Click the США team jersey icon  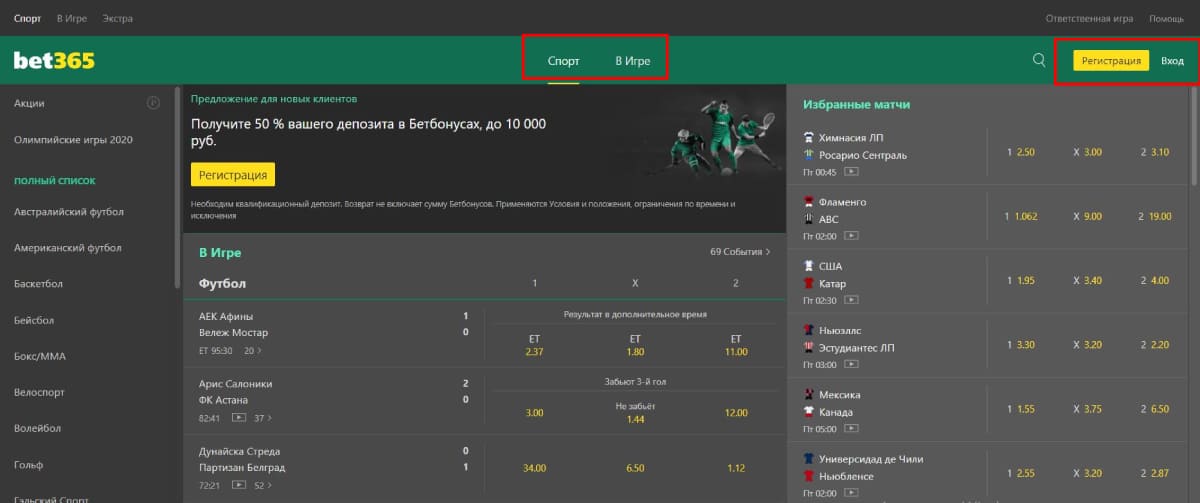point(809,266)
